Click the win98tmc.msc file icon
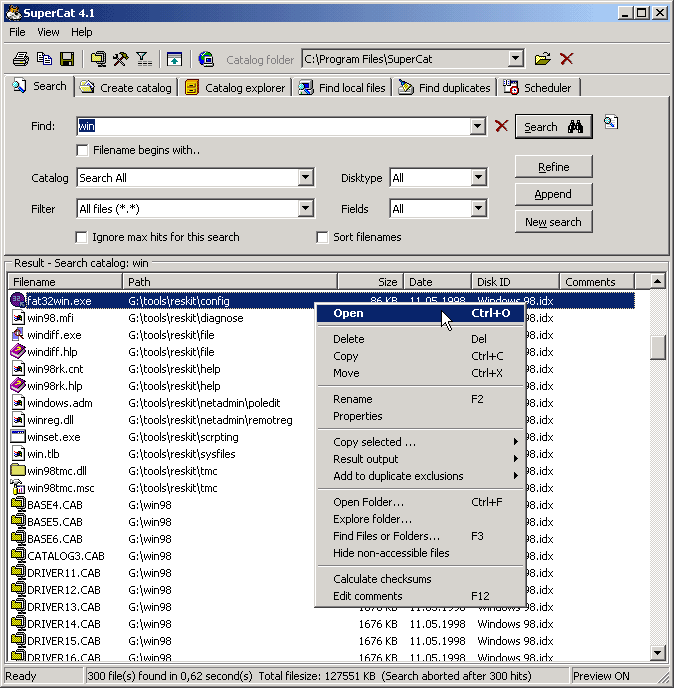Viewport: 674px width, 688px height. (x=18, y=487)
